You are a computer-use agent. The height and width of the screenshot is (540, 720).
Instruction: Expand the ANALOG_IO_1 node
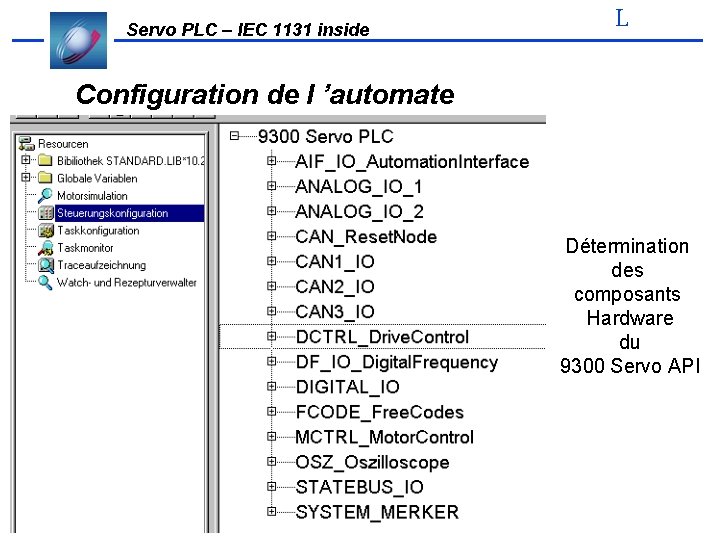(x=271, y=186)
